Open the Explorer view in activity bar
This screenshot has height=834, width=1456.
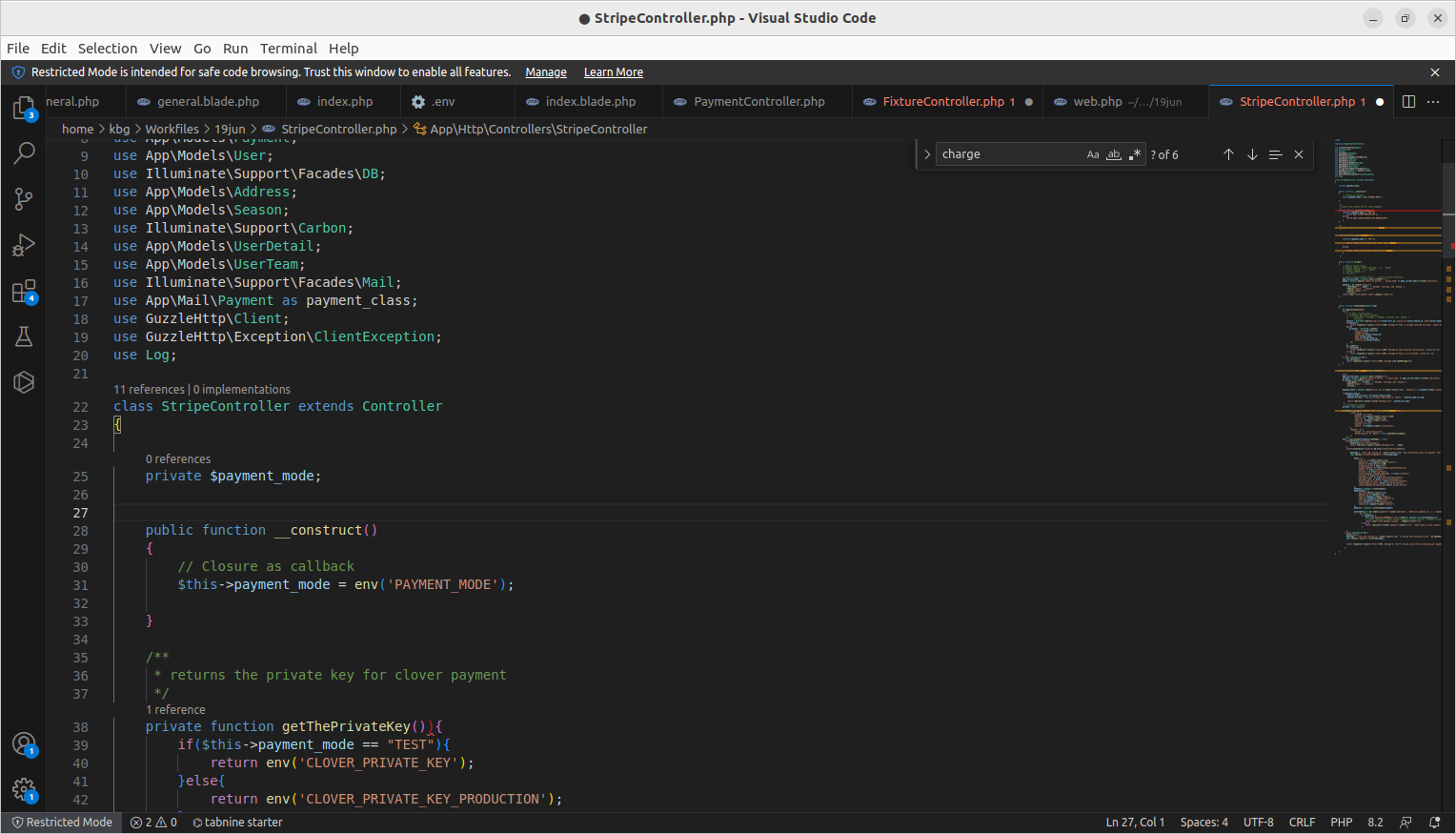pyautogui.click(x=24, y=108)
